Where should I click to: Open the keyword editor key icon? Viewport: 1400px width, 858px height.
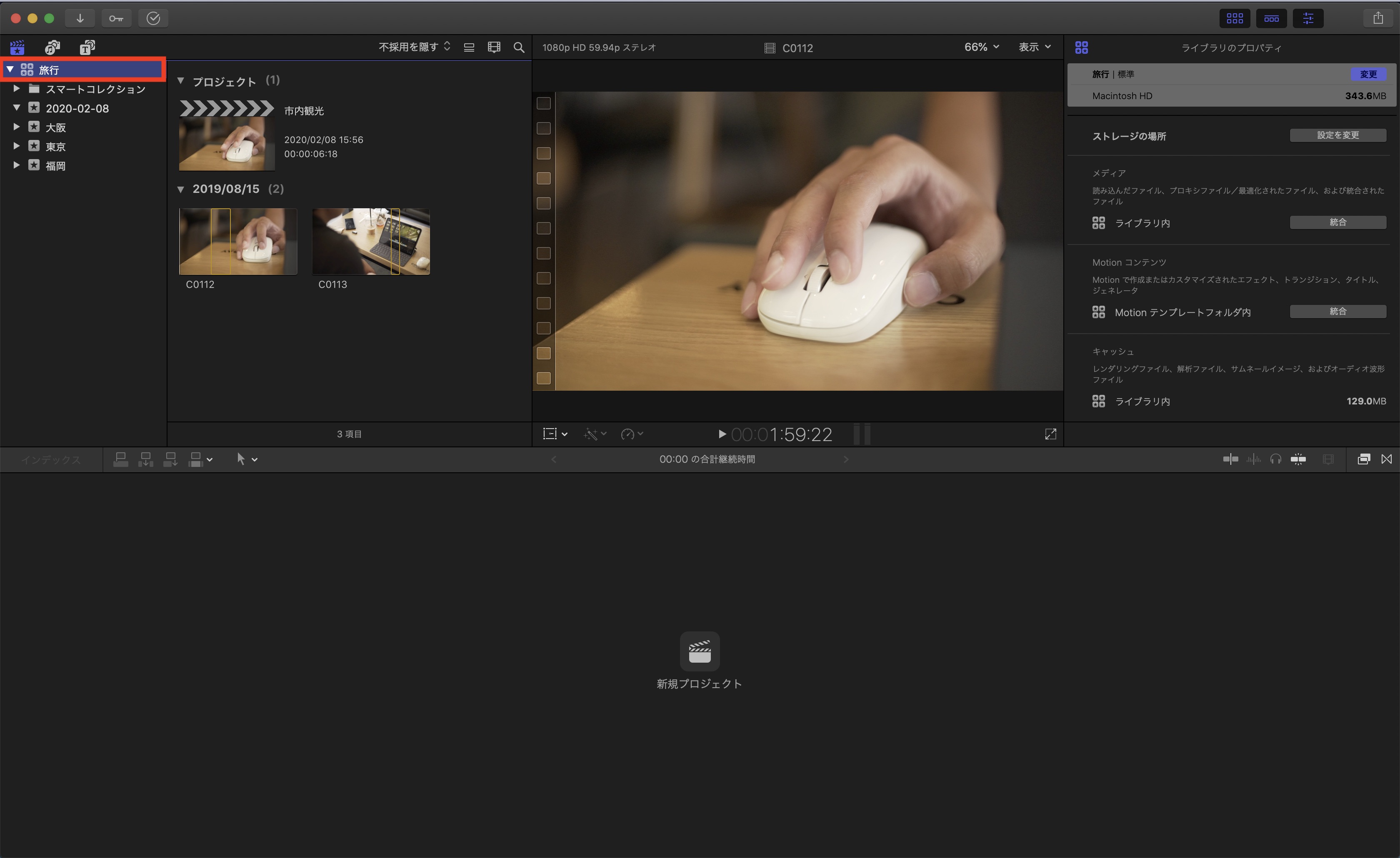(x=117, y=18)
